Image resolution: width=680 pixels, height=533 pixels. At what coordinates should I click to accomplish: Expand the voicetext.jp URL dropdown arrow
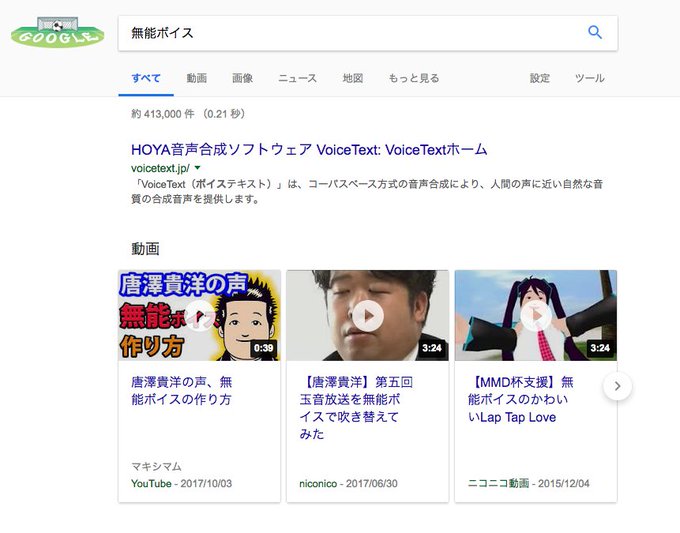pos(198,168)
